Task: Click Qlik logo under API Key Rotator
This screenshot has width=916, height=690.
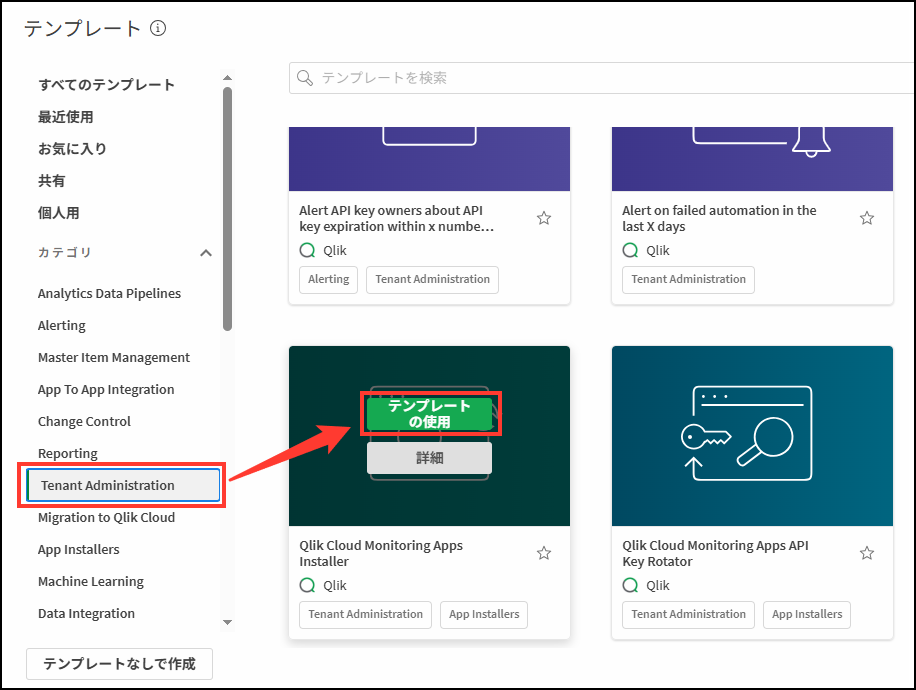Action: [630, 585]
